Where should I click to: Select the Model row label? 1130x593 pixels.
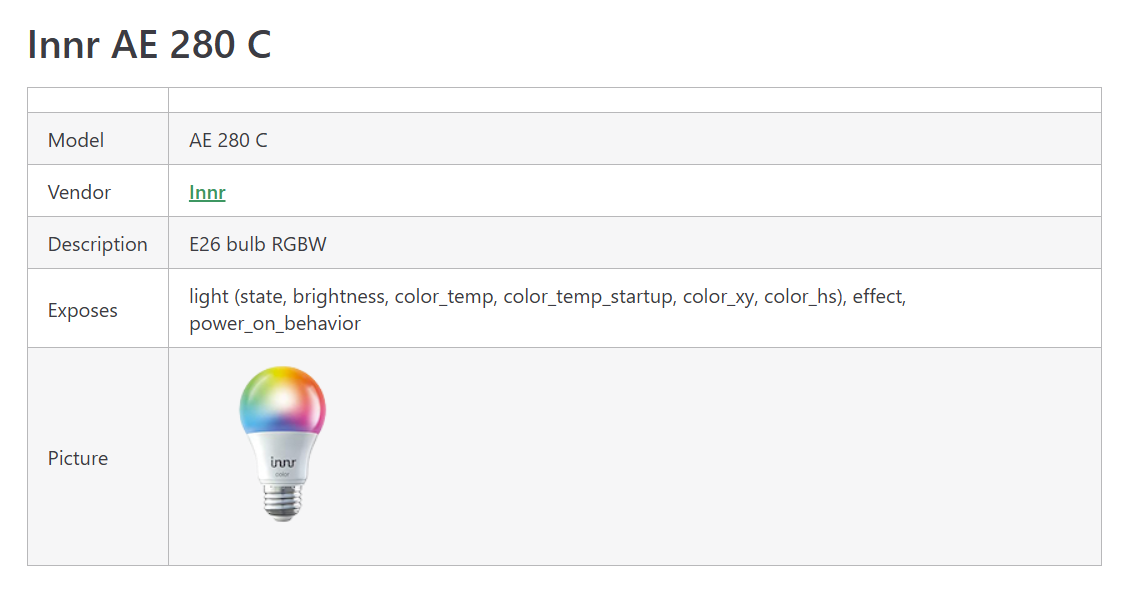coord(76,140)
